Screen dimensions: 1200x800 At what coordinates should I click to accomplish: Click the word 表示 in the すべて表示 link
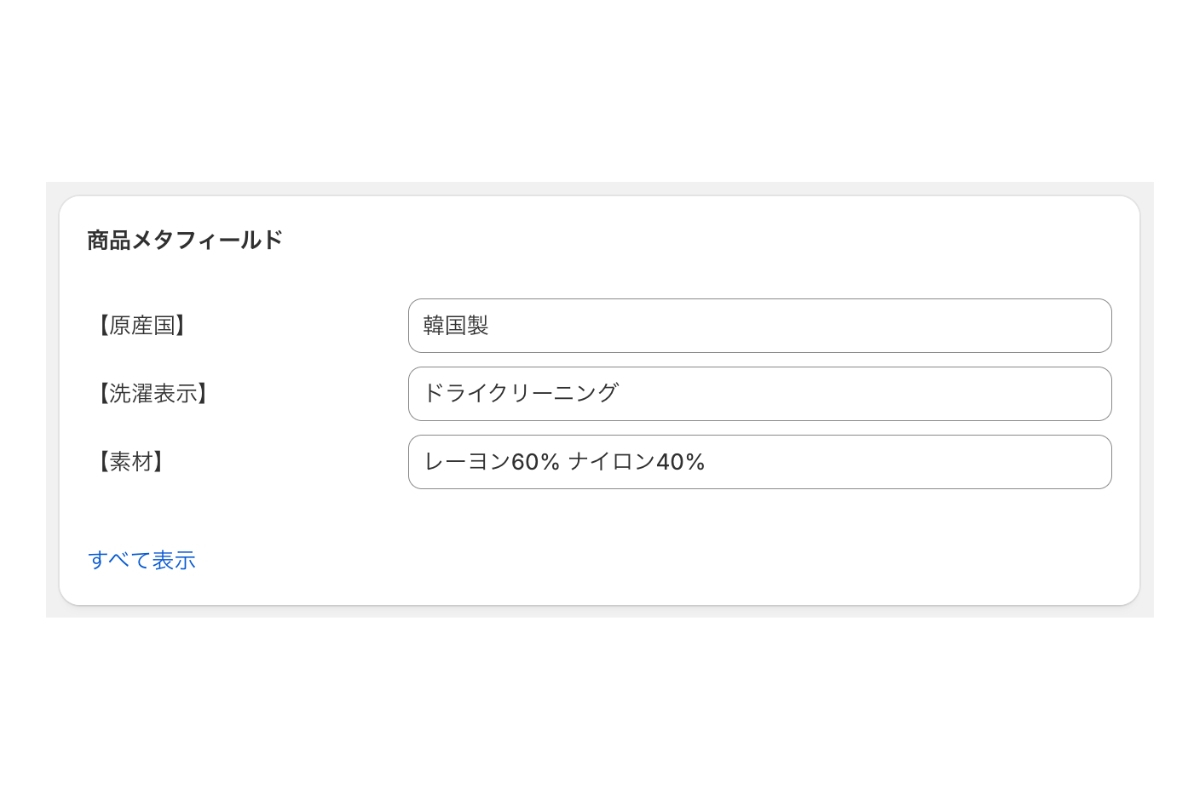(x=174, y=560)
